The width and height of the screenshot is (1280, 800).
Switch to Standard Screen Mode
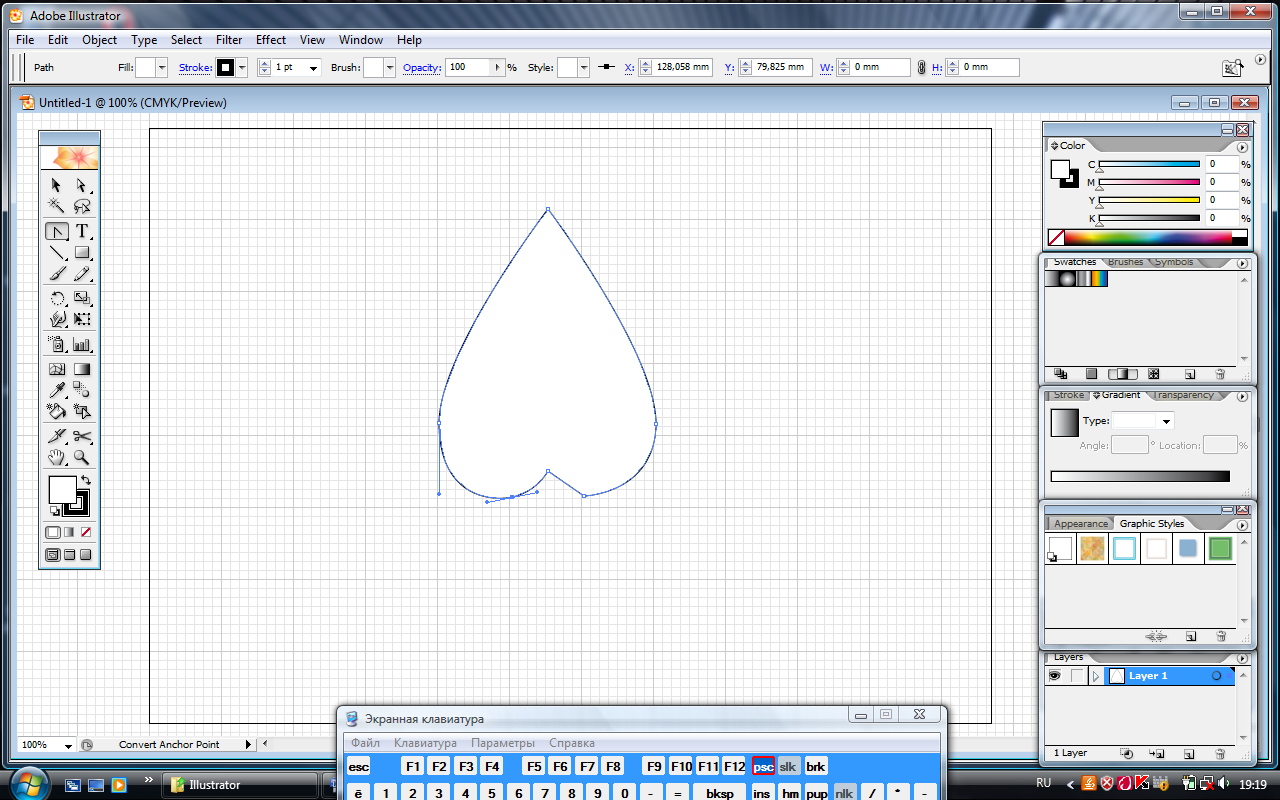click(x=53, y=555)
